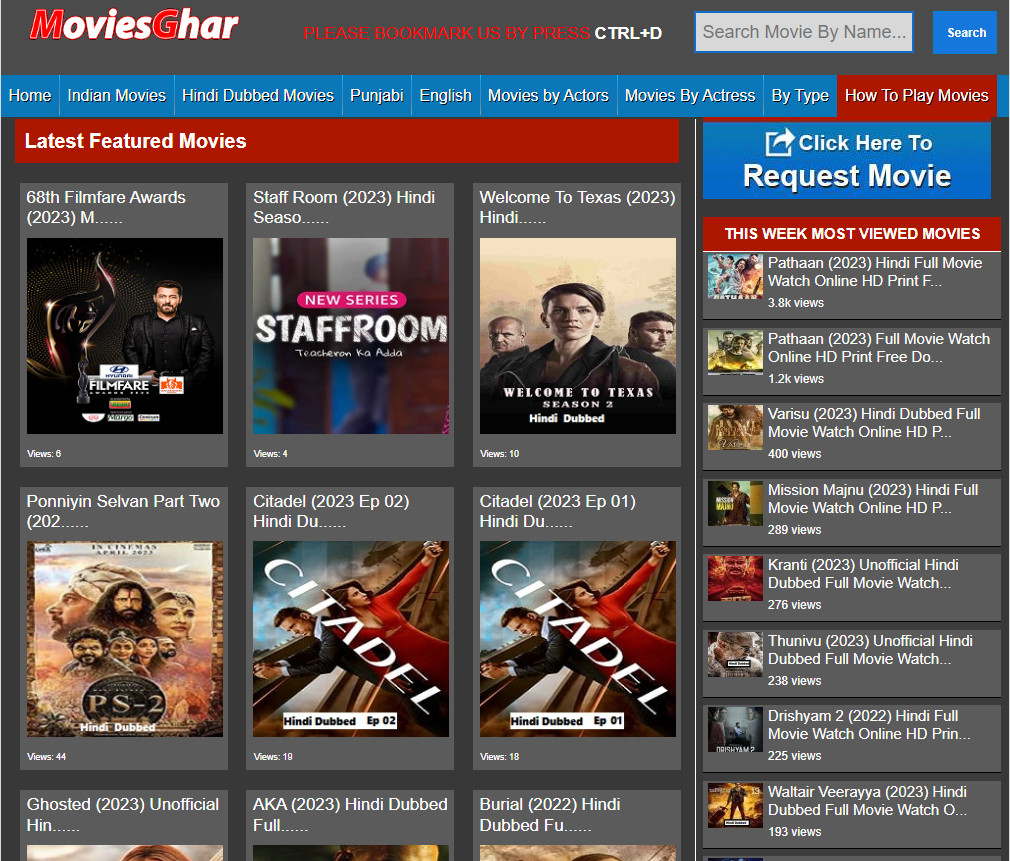This screenshot has width=1010, height=861.
Task: Open Waltair Veerayya (2023) Hindi link
Action: [867, 800]
